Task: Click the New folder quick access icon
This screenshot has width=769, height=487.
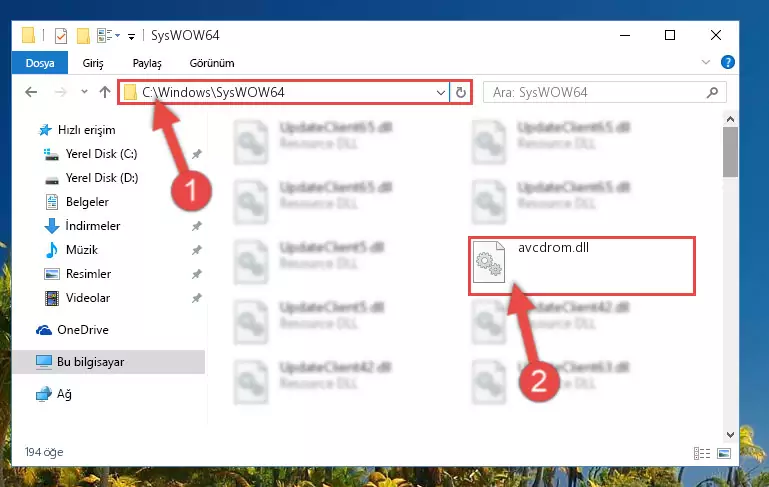Action: click(83, 36)
